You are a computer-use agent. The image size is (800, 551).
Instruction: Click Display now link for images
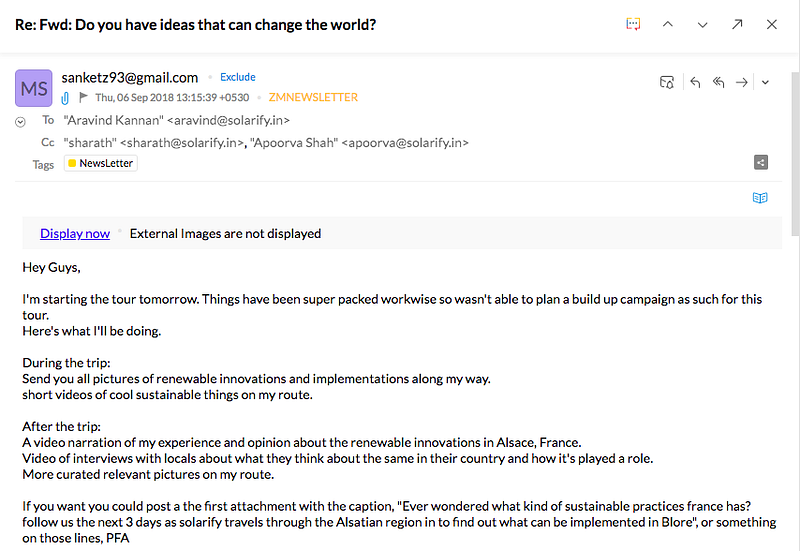pyautogui.click(x=75, y=233)
